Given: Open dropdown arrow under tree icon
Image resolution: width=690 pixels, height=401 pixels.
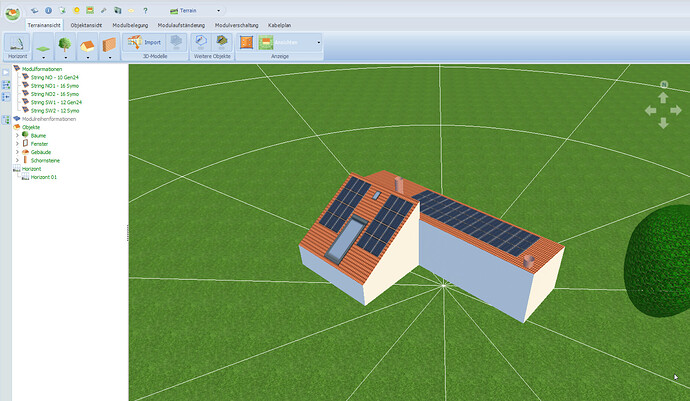Looking at the screenshot, I should coord(65,58).
